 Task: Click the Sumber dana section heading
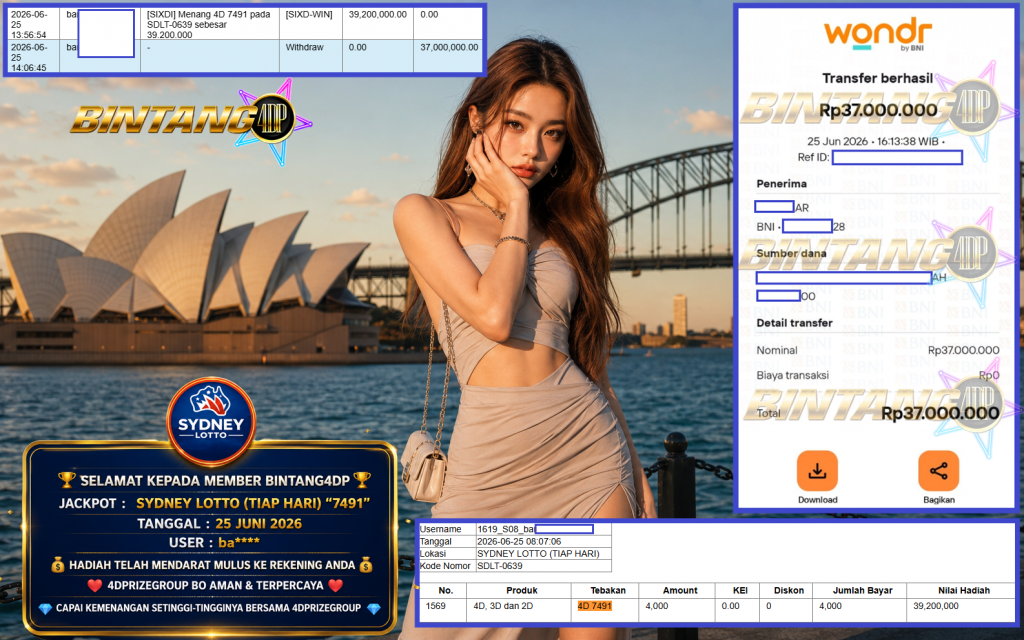click(791, 253)
